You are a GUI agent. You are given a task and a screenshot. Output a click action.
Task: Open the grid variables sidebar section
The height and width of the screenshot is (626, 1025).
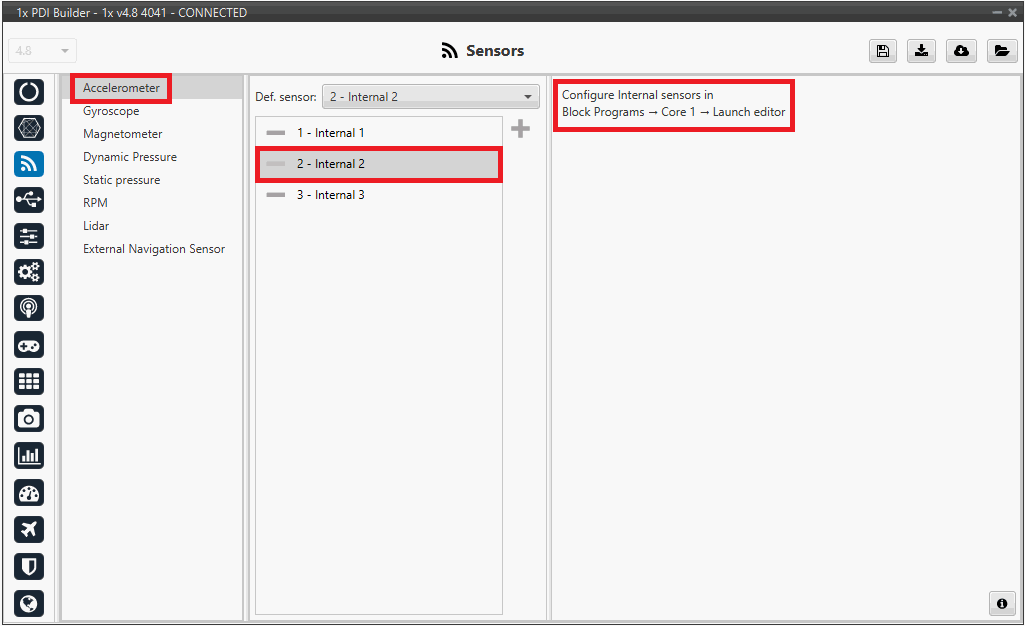29,381
